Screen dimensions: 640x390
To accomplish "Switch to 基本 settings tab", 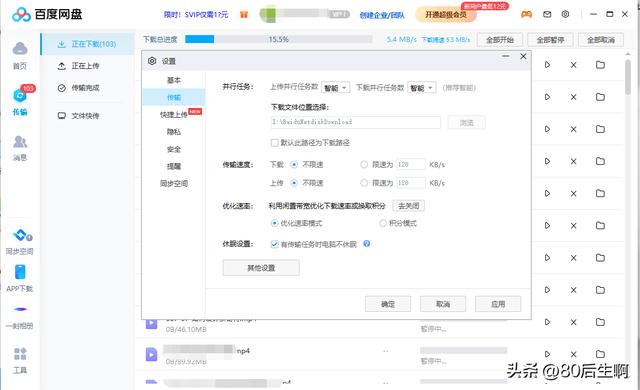I will (x=173, y=80).
